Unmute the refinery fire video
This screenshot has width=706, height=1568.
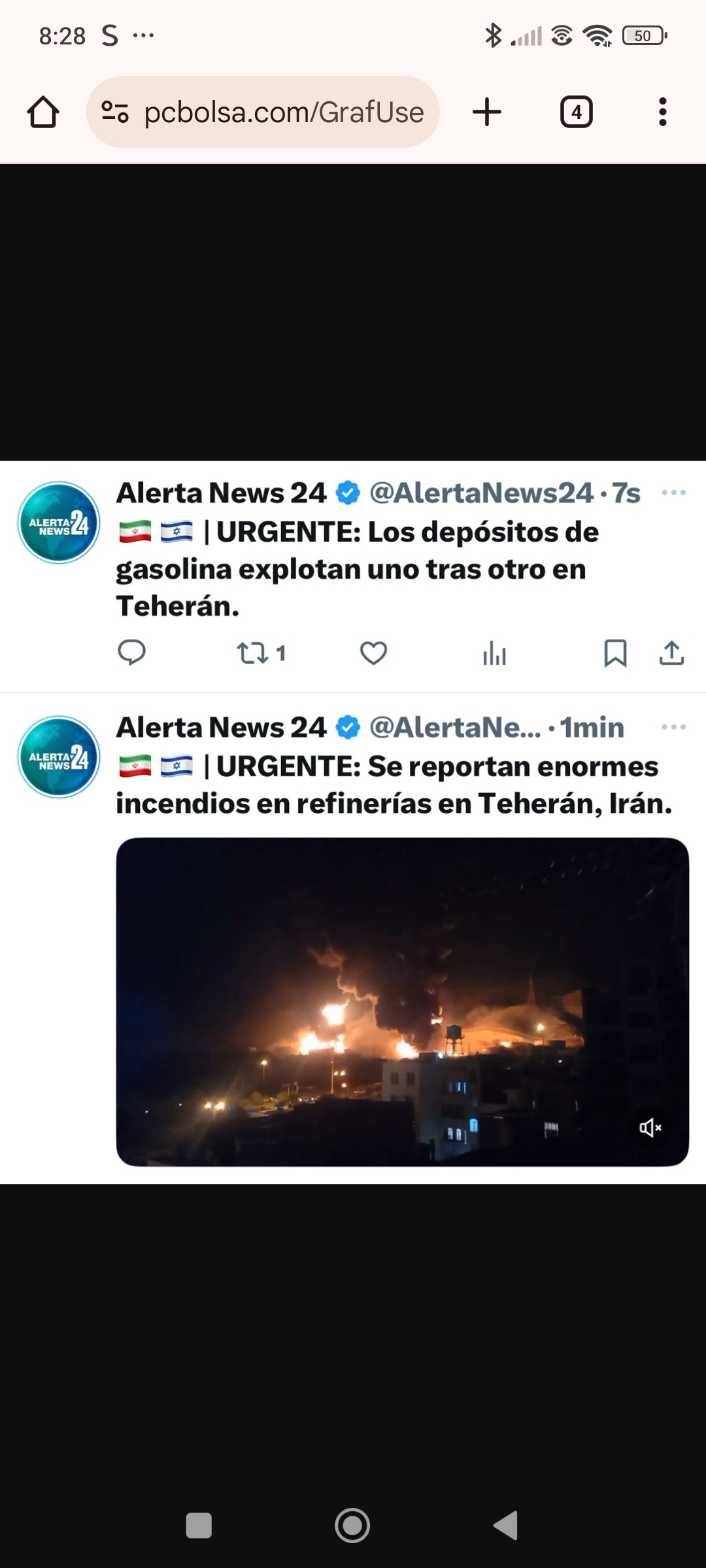point(650,1127)
